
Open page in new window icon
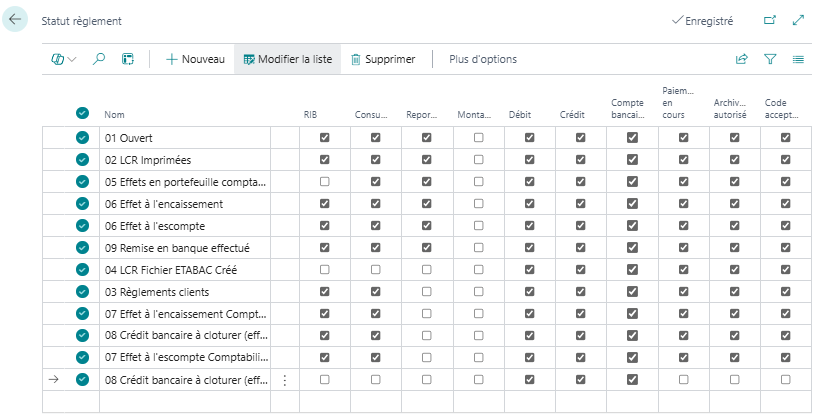[769, 20]
